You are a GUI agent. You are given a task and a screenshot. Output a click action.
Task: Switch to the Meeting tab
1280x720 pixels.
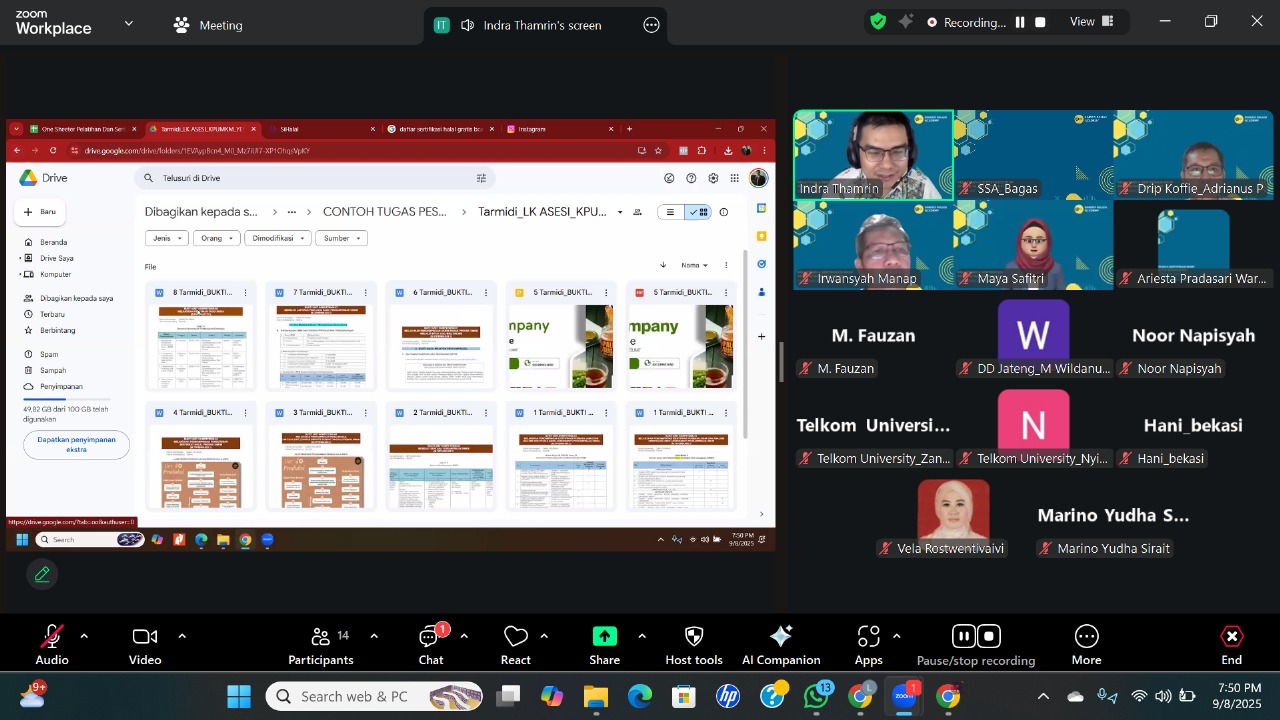tap(208, 25)
